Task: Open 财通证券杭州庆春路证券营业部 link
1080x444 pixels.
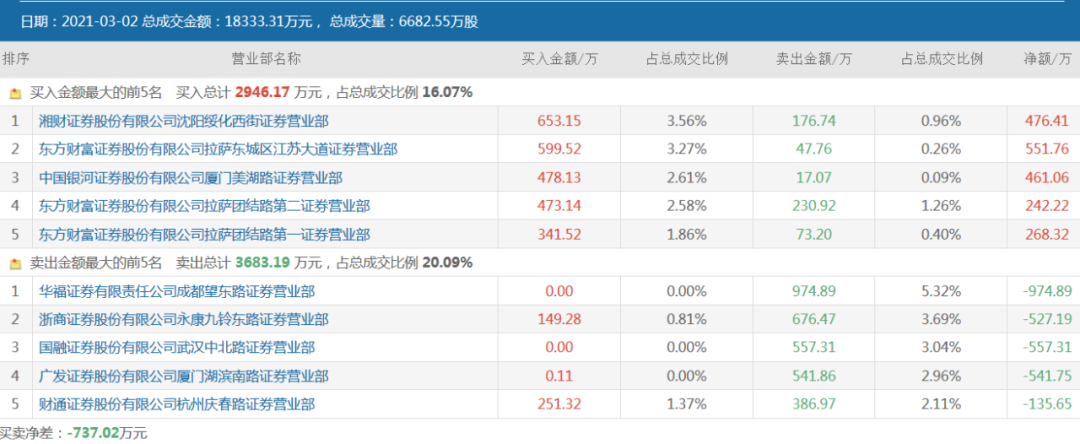Action: click(x=177, y=405)
